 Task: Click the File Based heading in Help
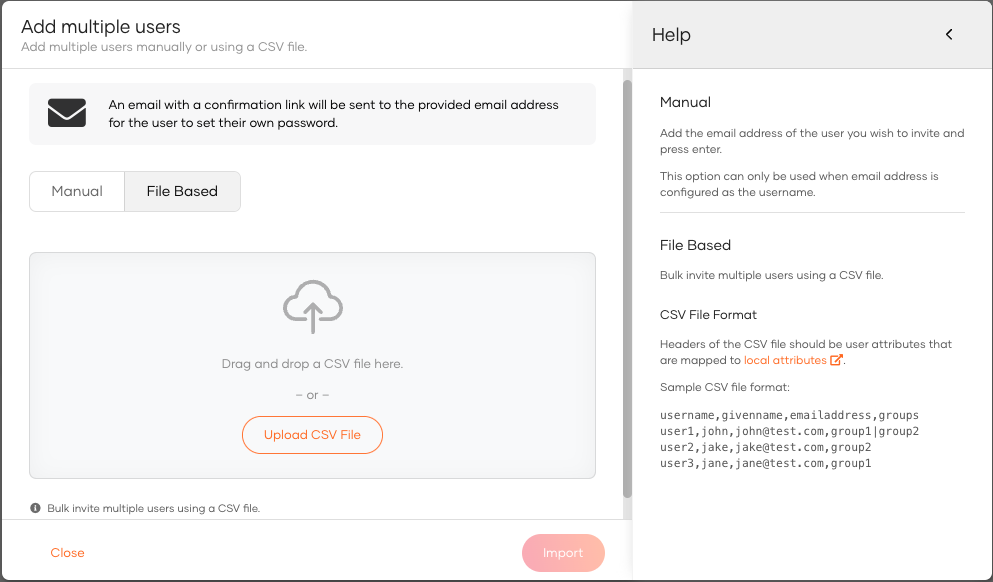point(695,245)
